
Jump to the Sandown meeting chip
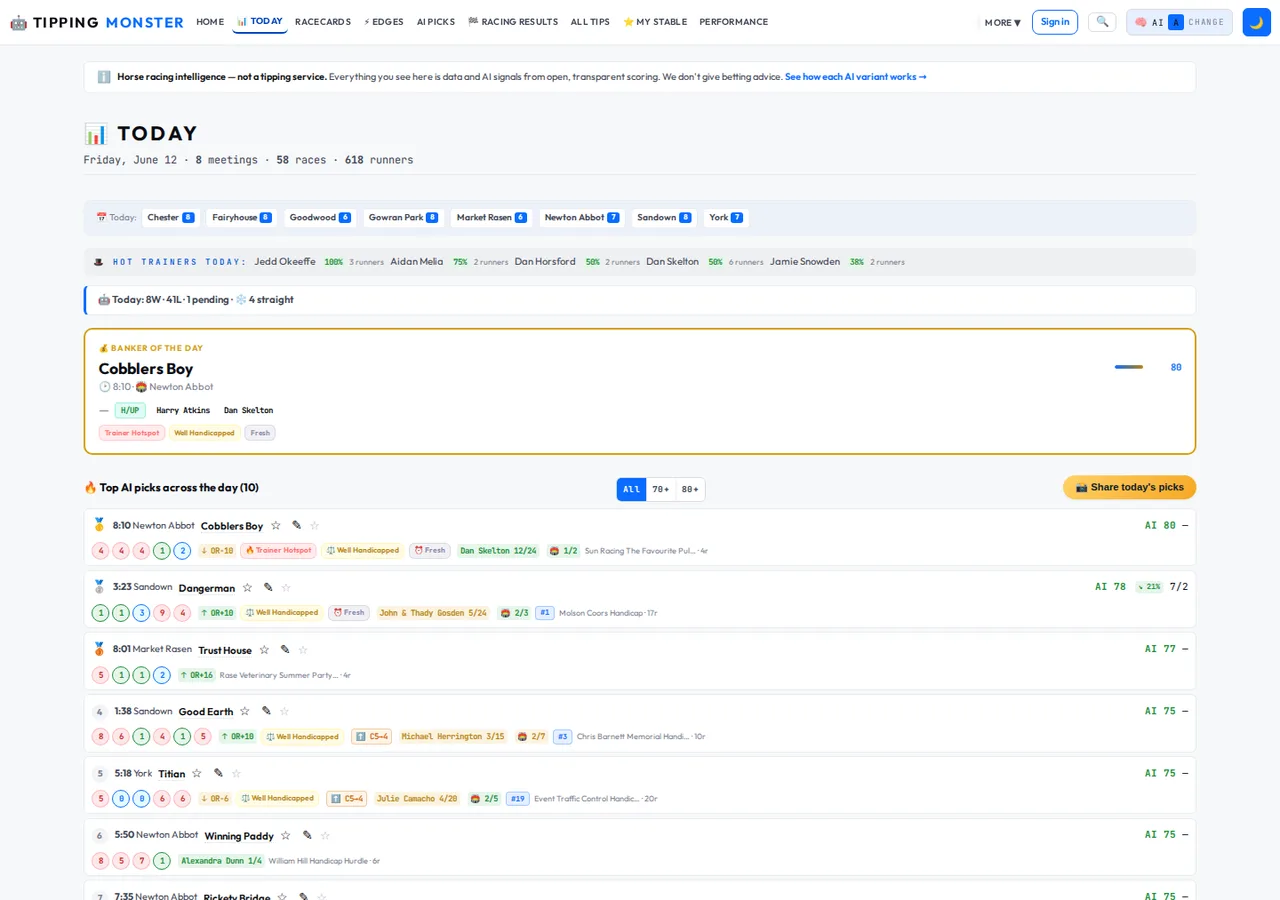pos(664,217)
